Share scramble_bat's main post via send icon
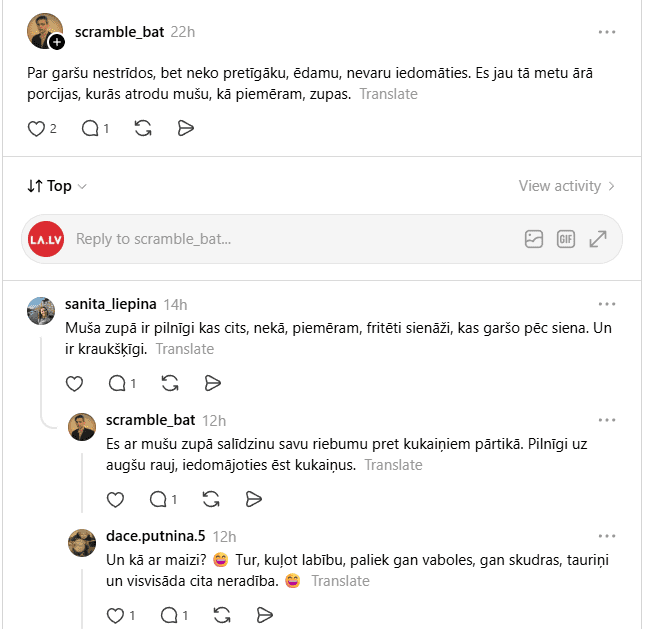This screenshot has height=629, width=646. point(185,128)
